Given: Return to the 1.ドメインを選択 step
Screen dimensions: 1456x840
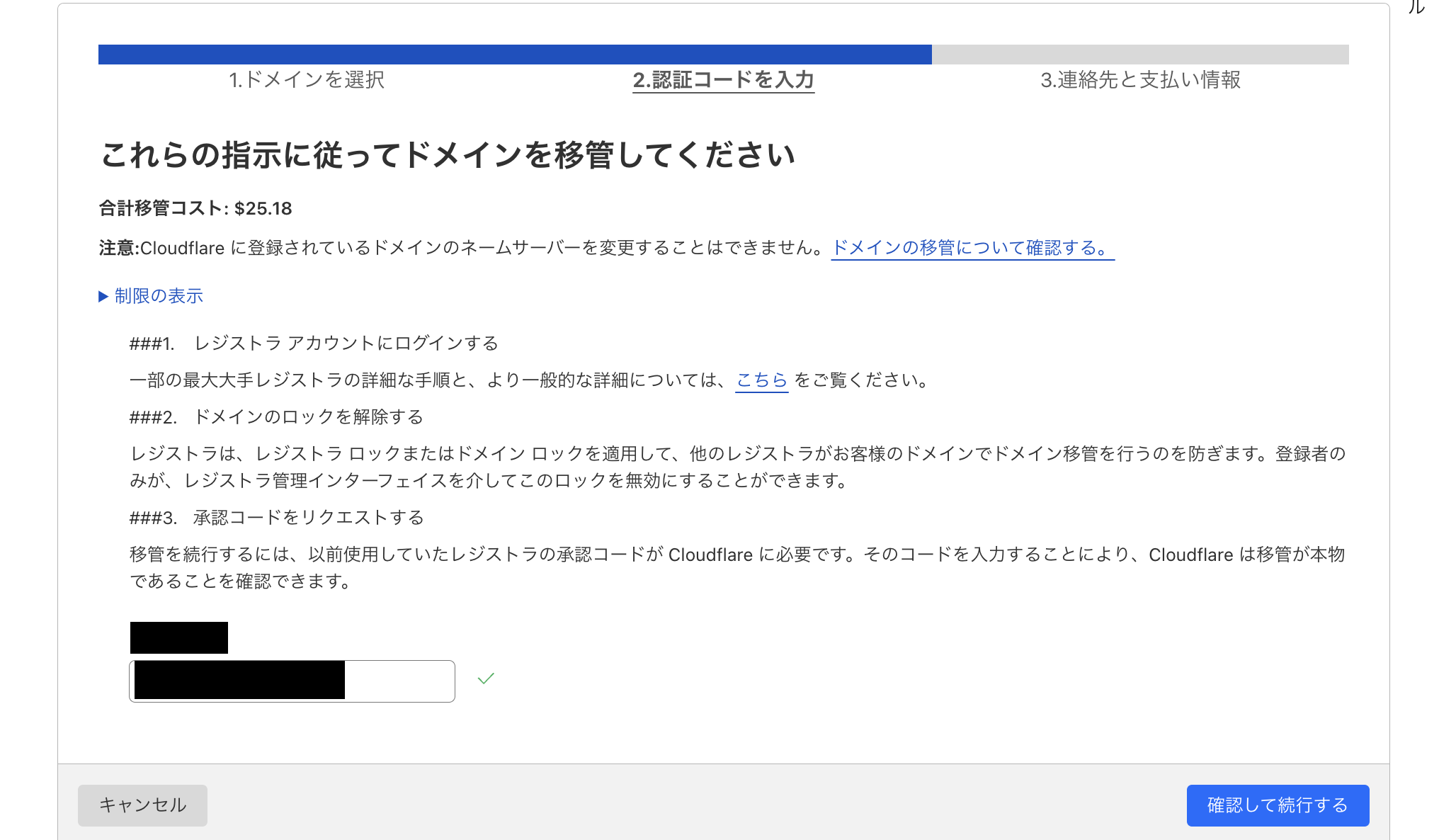Looking at the screenshot, I should [x=307, y=81].
